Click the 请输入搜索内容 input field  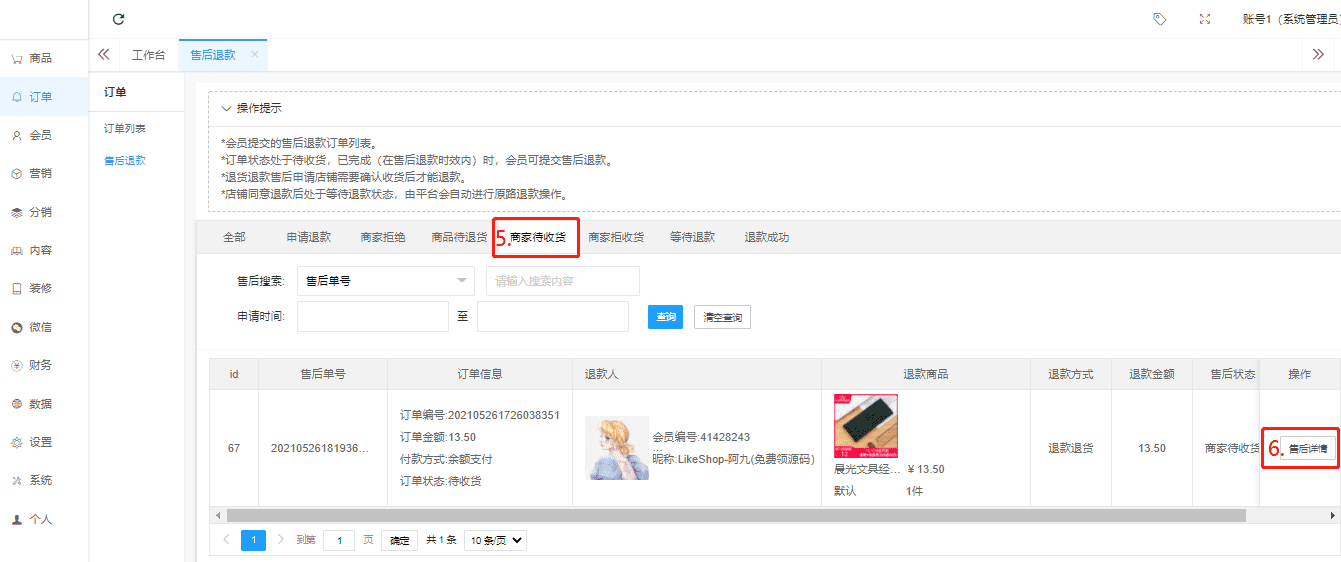[x=562, y=281]
